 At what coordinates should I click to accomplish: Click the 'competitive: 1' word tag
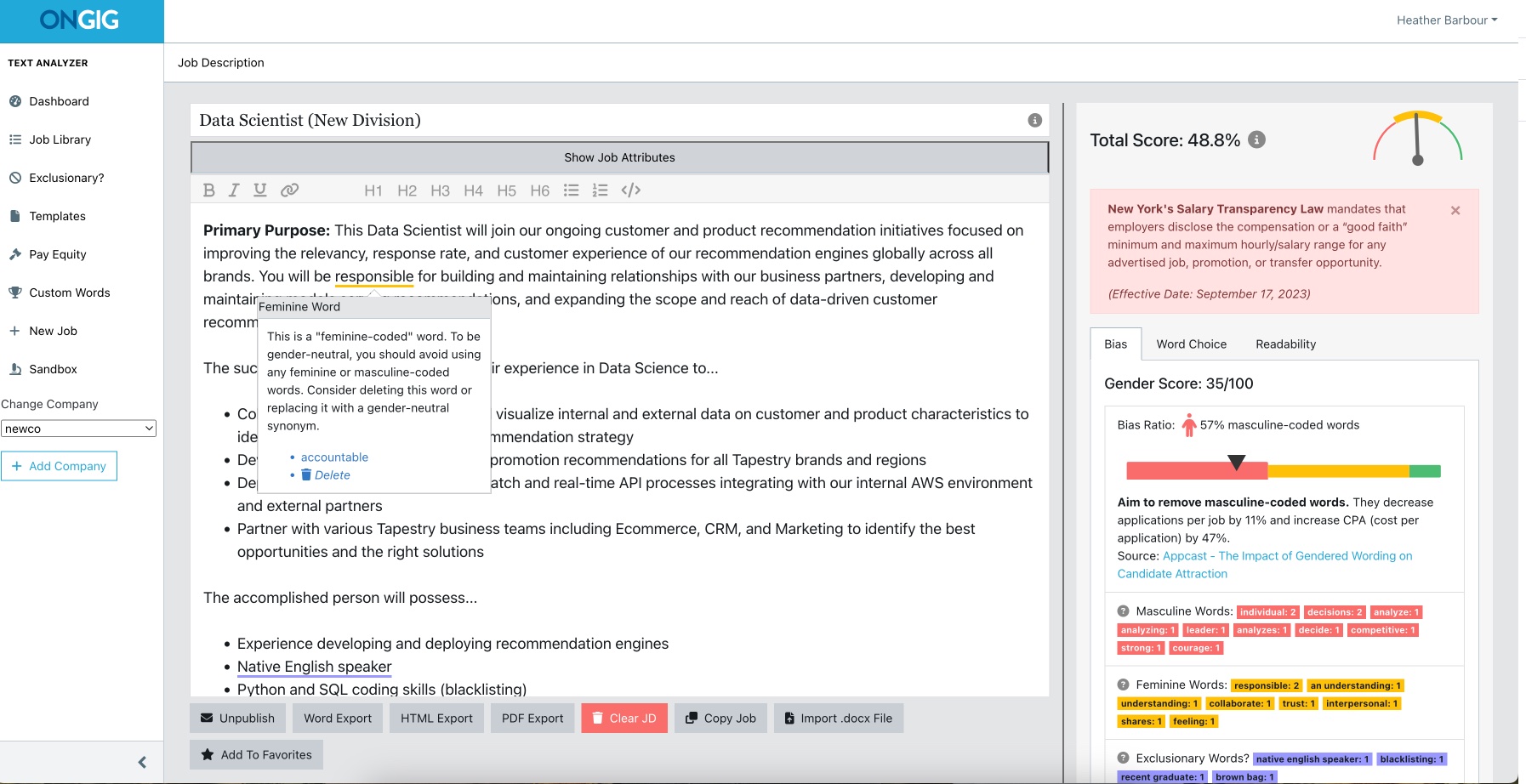point(1383,630)
